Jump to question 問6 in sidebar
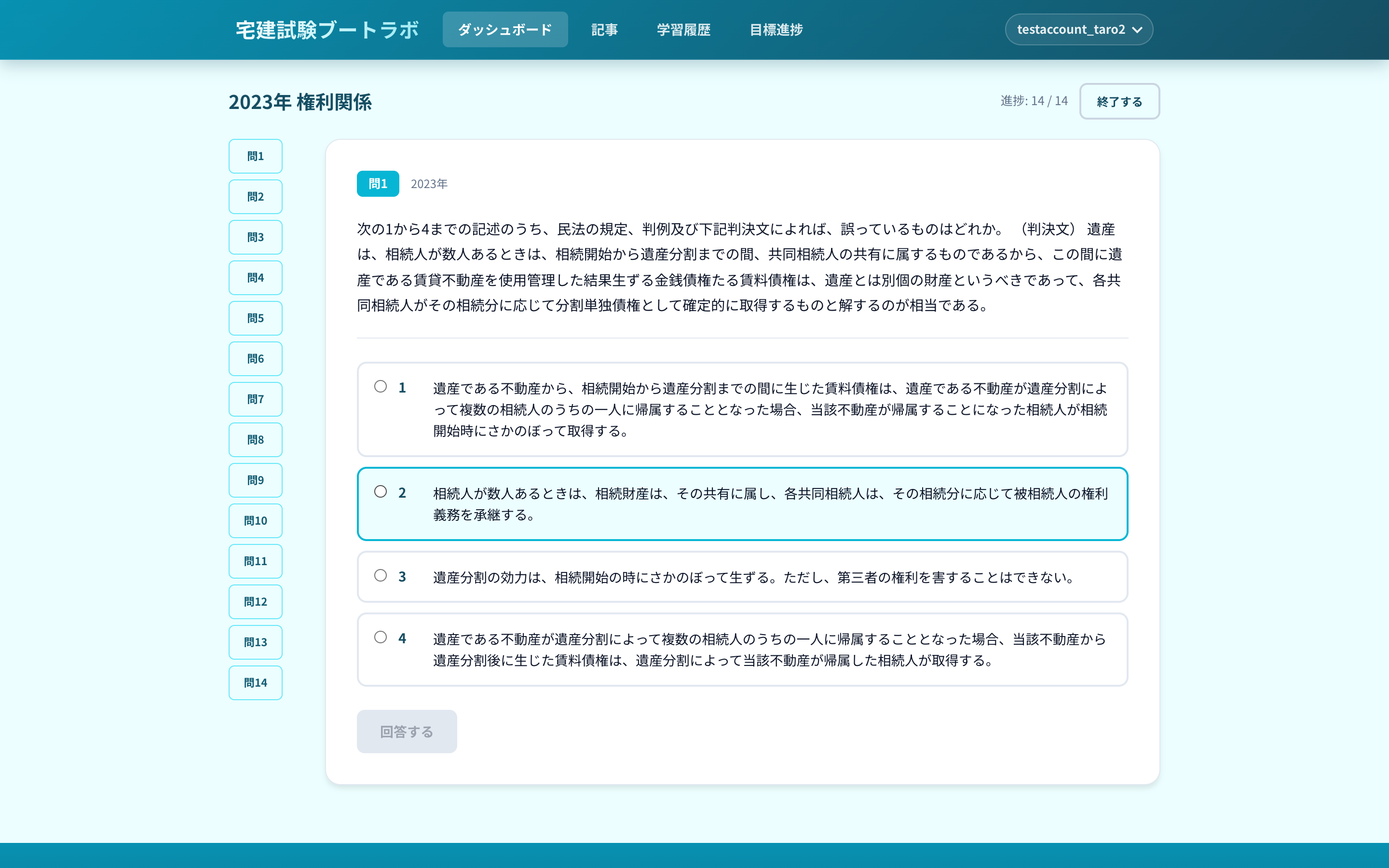The width and height of the screenshot is (1389, 868). pyautogui.click(x=256, y=359)
